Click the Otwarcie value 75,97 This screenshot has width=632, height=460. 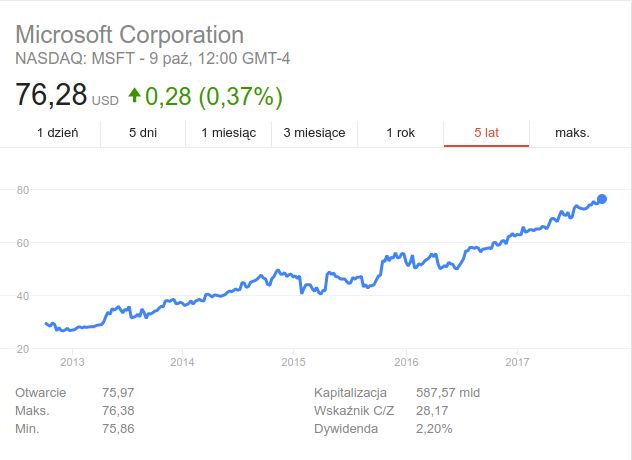pyautogui.click(x=118, y=393)
